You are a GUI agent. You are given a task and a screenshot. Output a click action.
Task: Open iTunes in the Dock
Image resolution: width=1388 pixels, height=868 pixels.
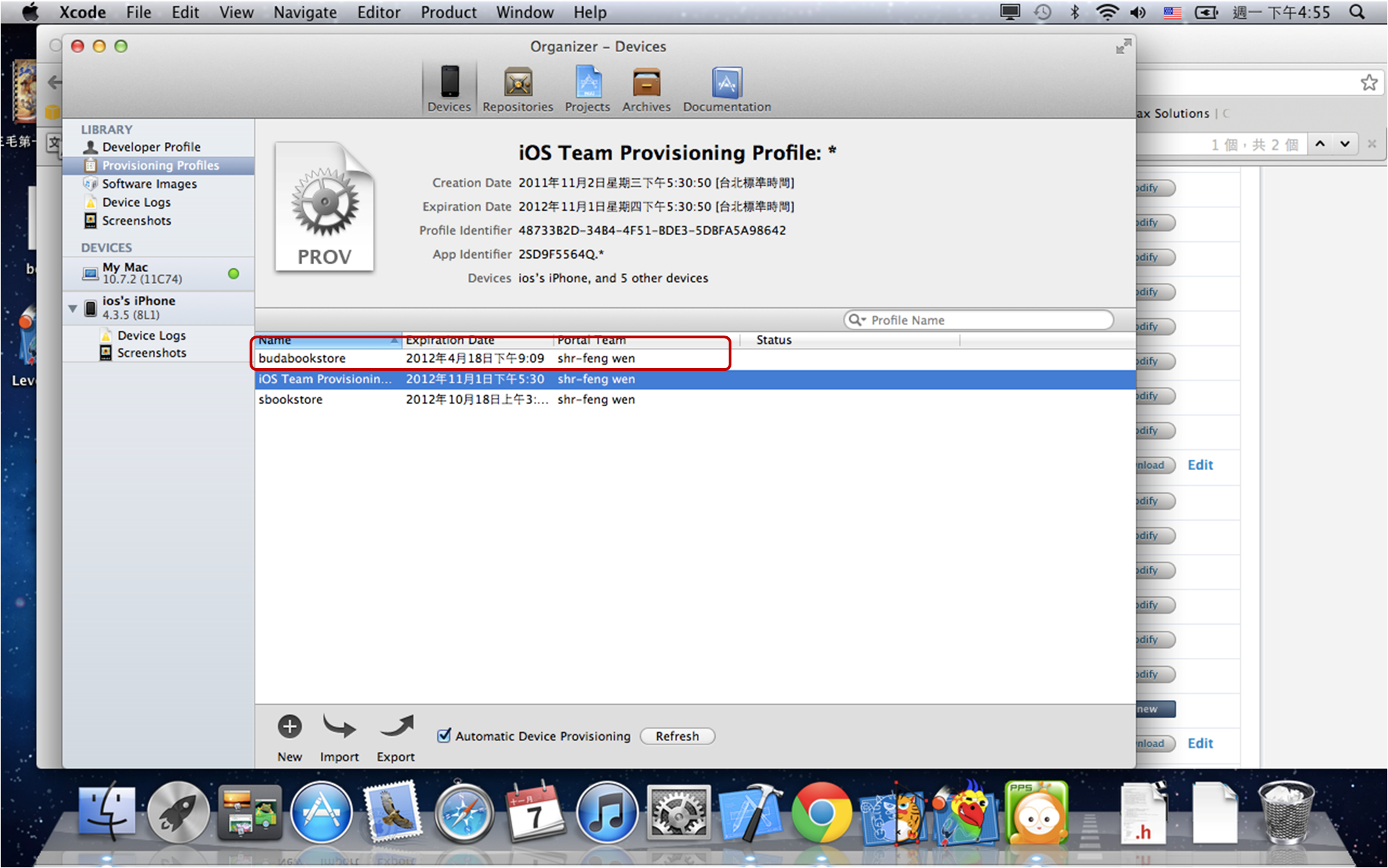[x=607, y=813]
